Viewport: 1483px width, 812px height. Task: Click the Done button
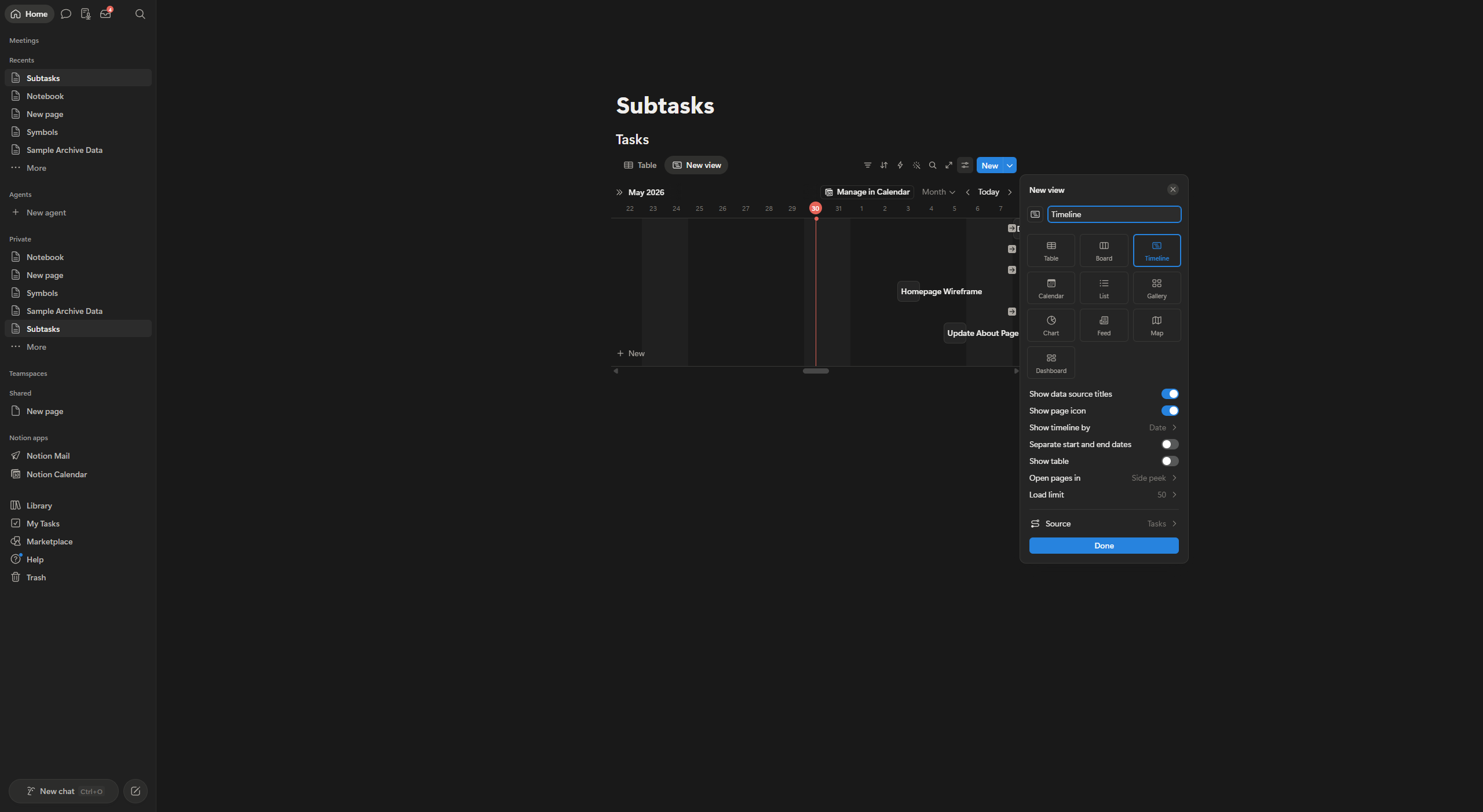click(1104, 546)
